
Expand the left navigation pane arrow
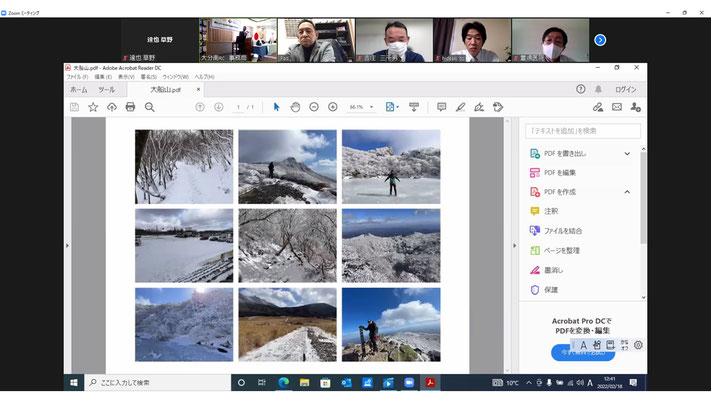(x=67, y=245)
